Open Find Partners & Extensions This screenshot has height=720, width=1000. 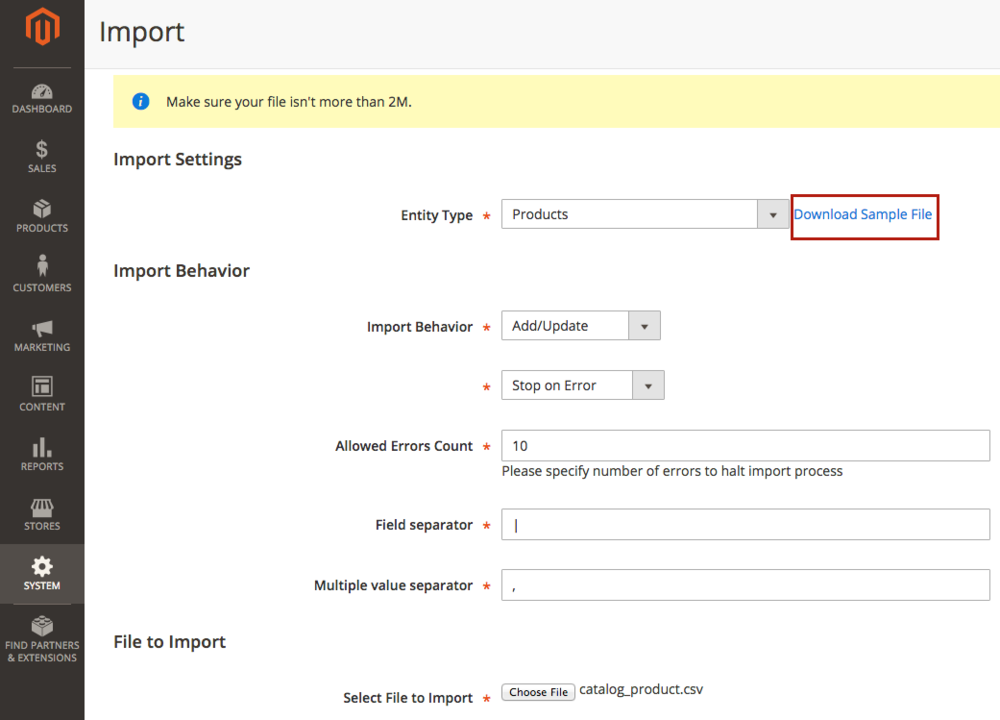(41, 635)
